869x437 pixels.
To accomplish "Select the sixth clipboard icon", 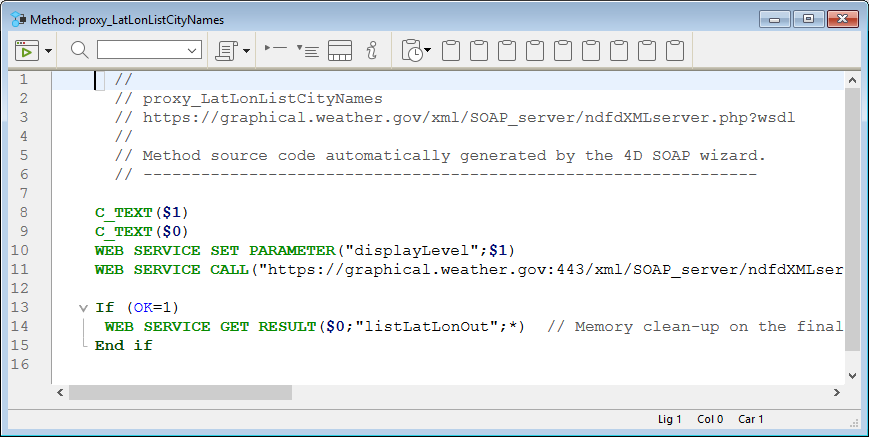I will [591, 50].
